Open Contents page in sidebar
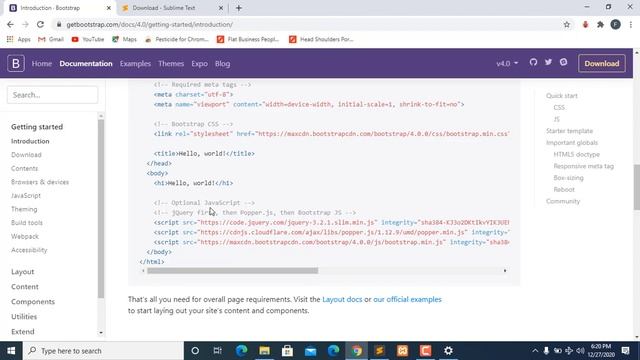This screenshot has width=640, height=360. click(24, 168)
